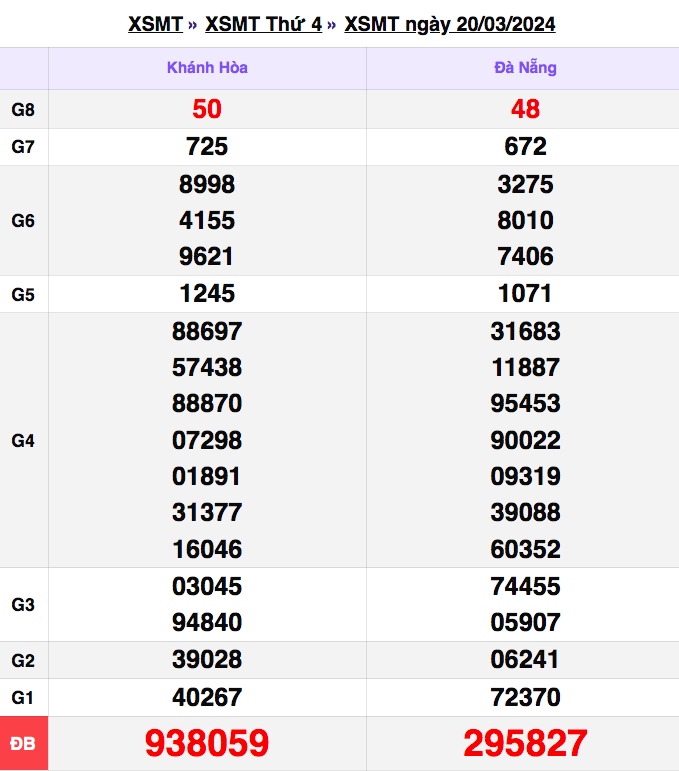Select G4 result 90022
The width and height of the screenshot is (679, 771).
(x=525, y=440)
